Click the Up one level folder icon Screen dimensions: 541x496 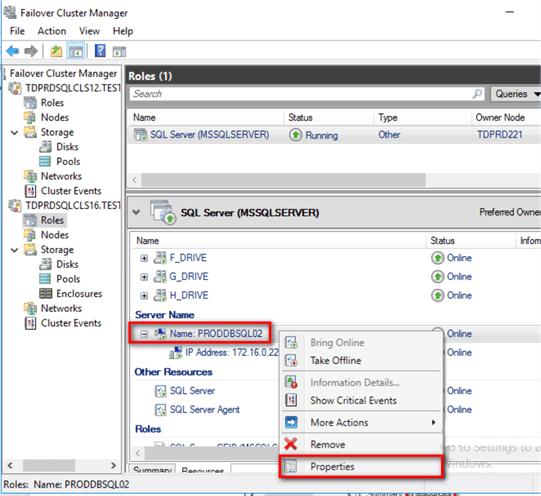(x=56, y=51)
